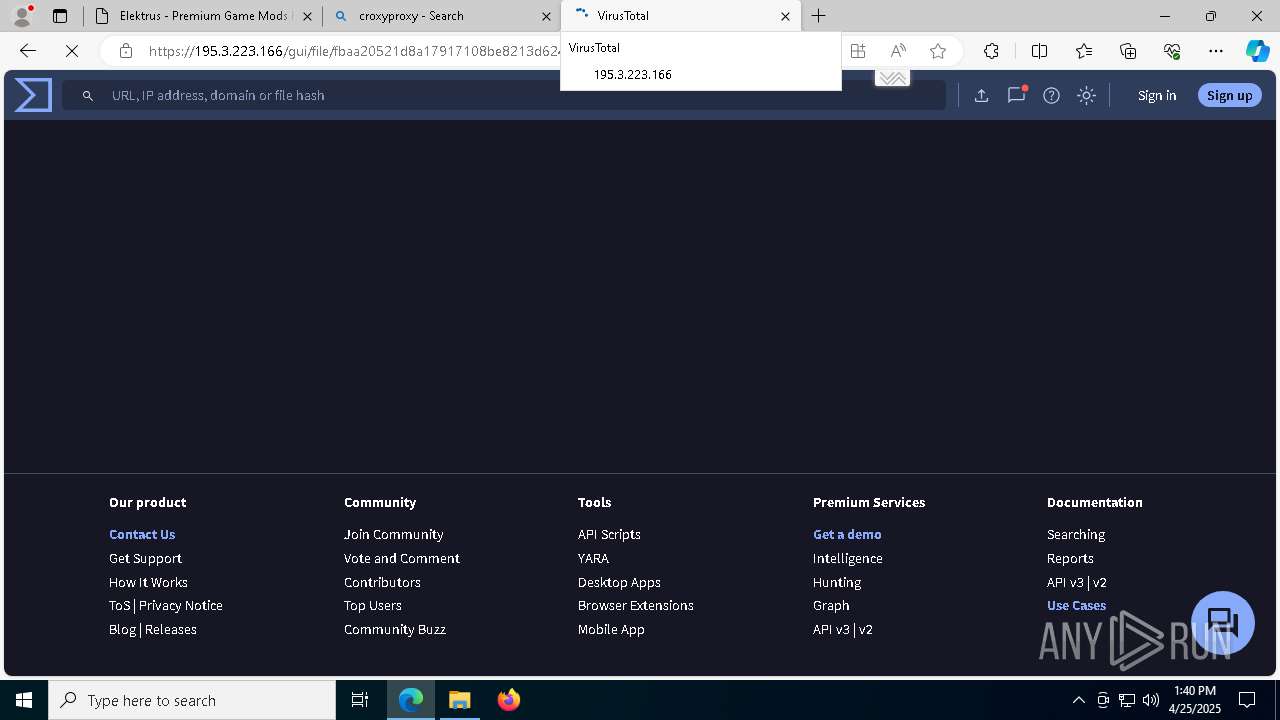Open a new tab with plus button
Screen dimensions: 1280x720
[x=819, y=16]
